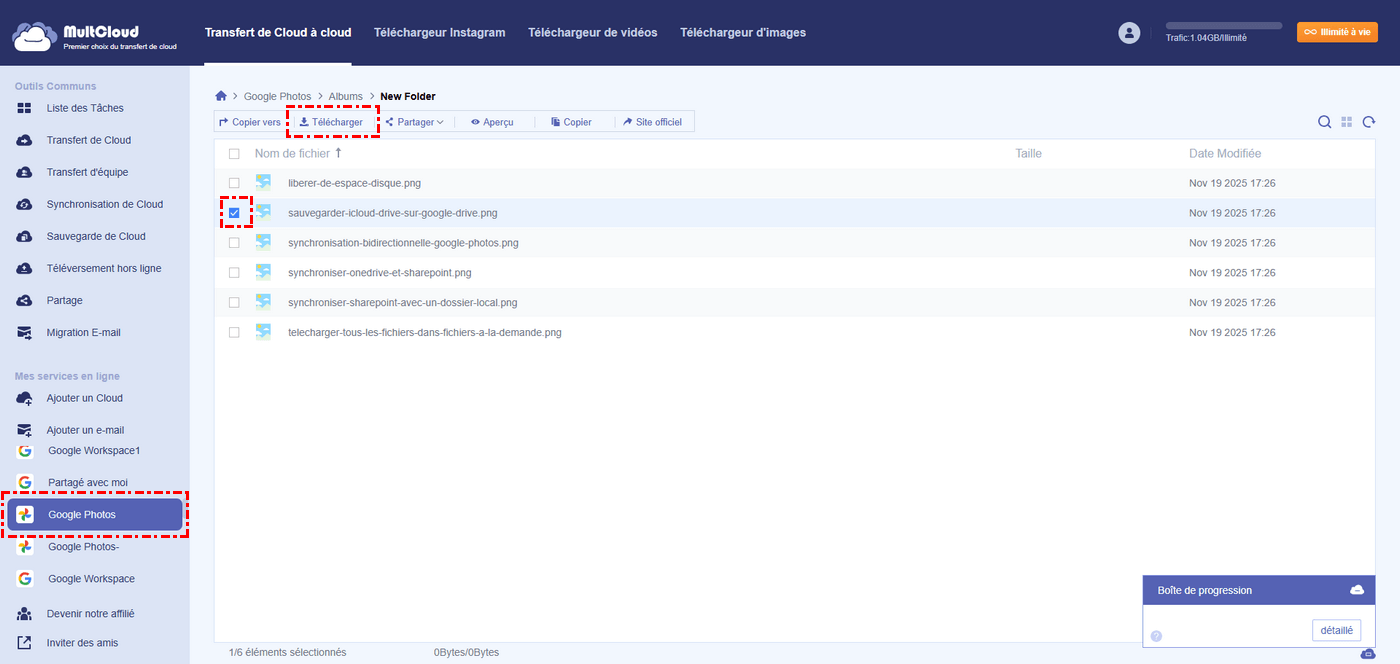
Task: Click the Aperçu button
Action: 492,122
